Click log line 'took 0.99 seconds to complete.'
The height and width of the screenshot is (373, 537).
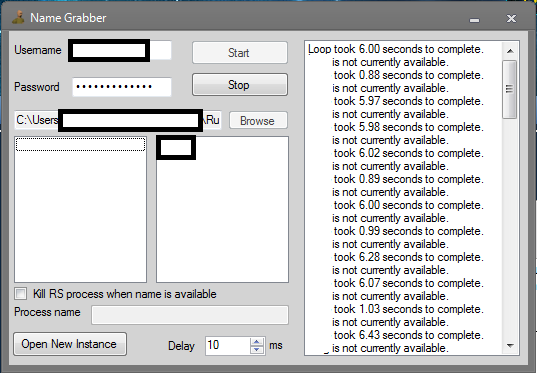point(409,232)
